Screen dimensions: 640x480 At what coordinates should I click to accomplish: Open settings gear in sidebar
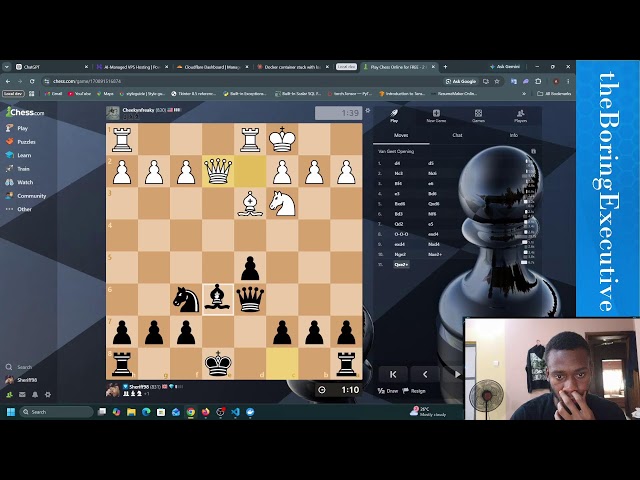(x=48, y=394)
